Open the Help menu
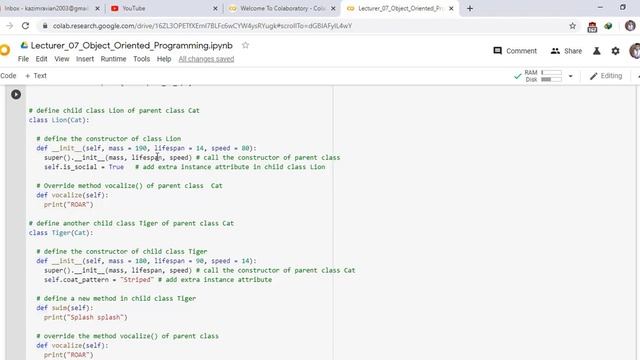 [x=164, y=59]
